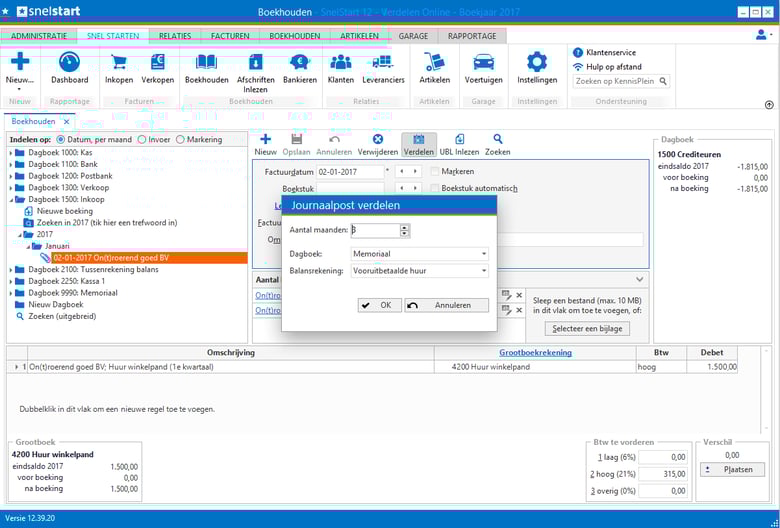
Task: Adjust Aantal maanden spinner arrows
Action: (x=404, y=230)
